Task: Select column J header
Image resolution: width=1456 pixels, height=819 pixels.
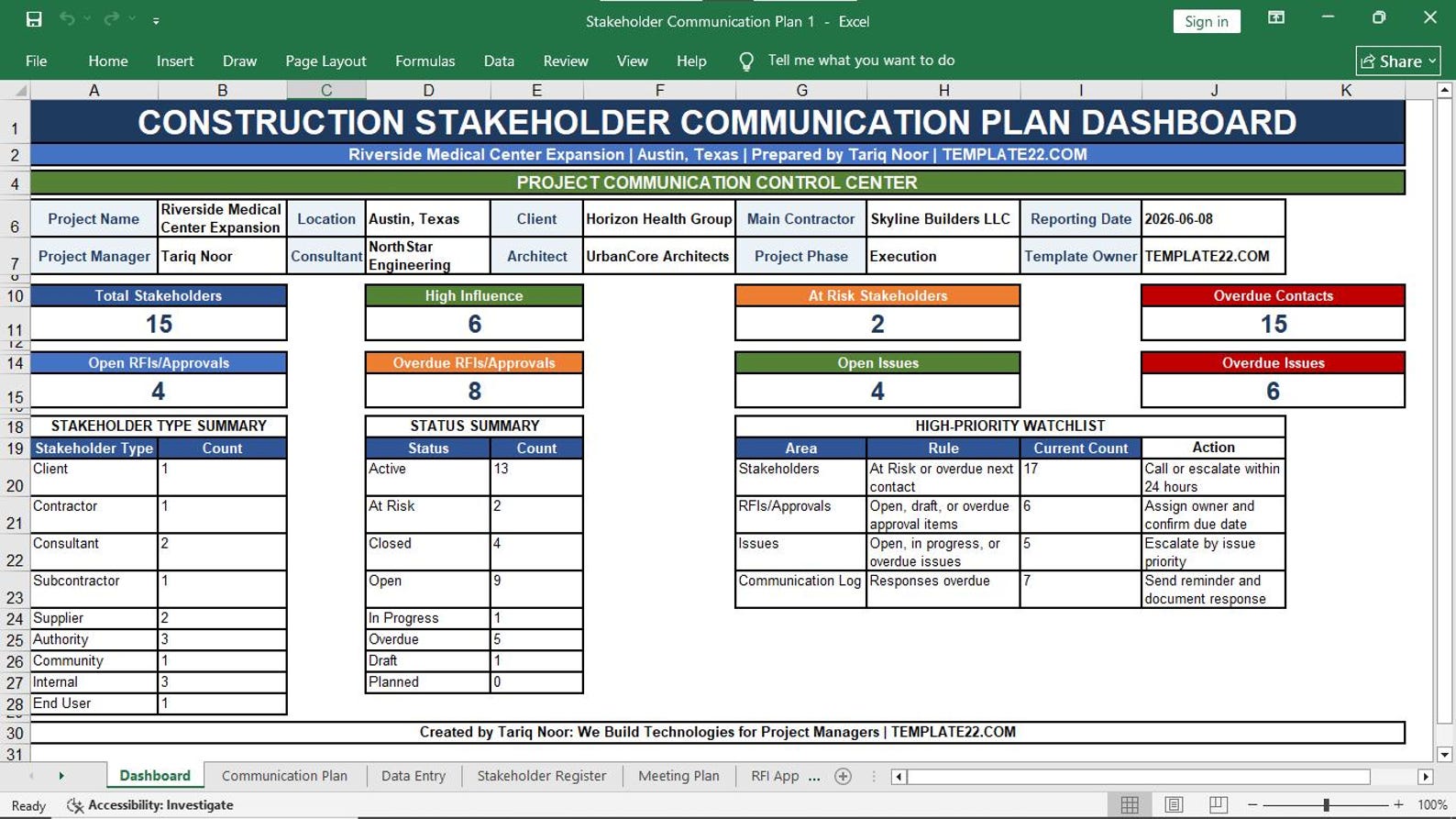Action: click(1214, 90)
